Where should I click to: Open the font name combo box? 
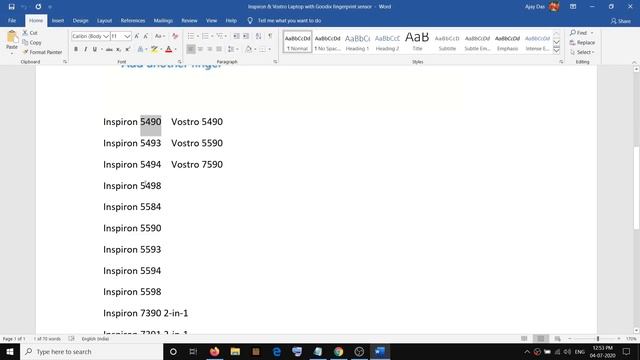[x=90, y=36]
